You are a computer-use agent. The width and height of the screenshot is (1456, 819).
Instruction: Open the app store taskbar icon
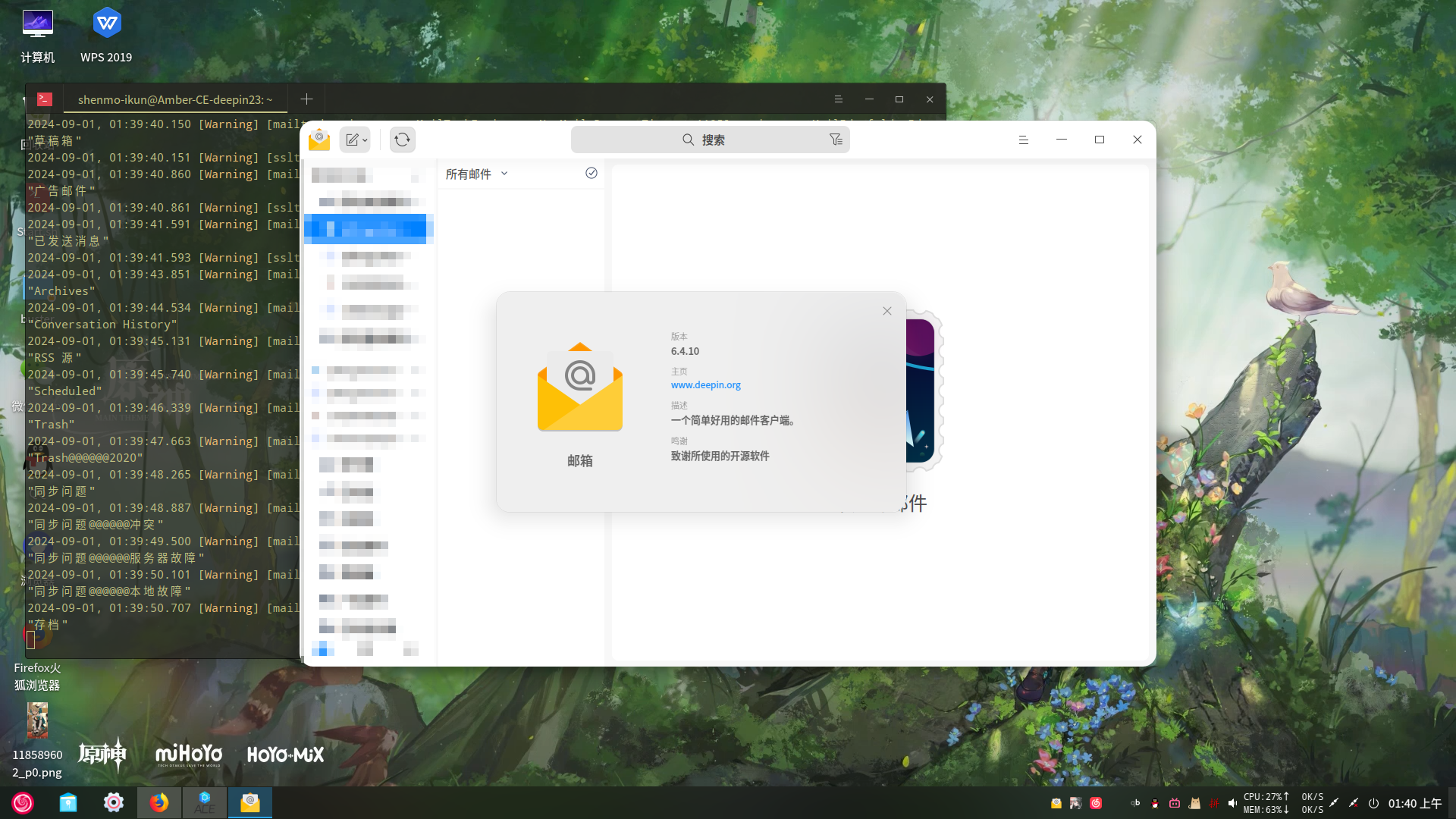(68, 802)
